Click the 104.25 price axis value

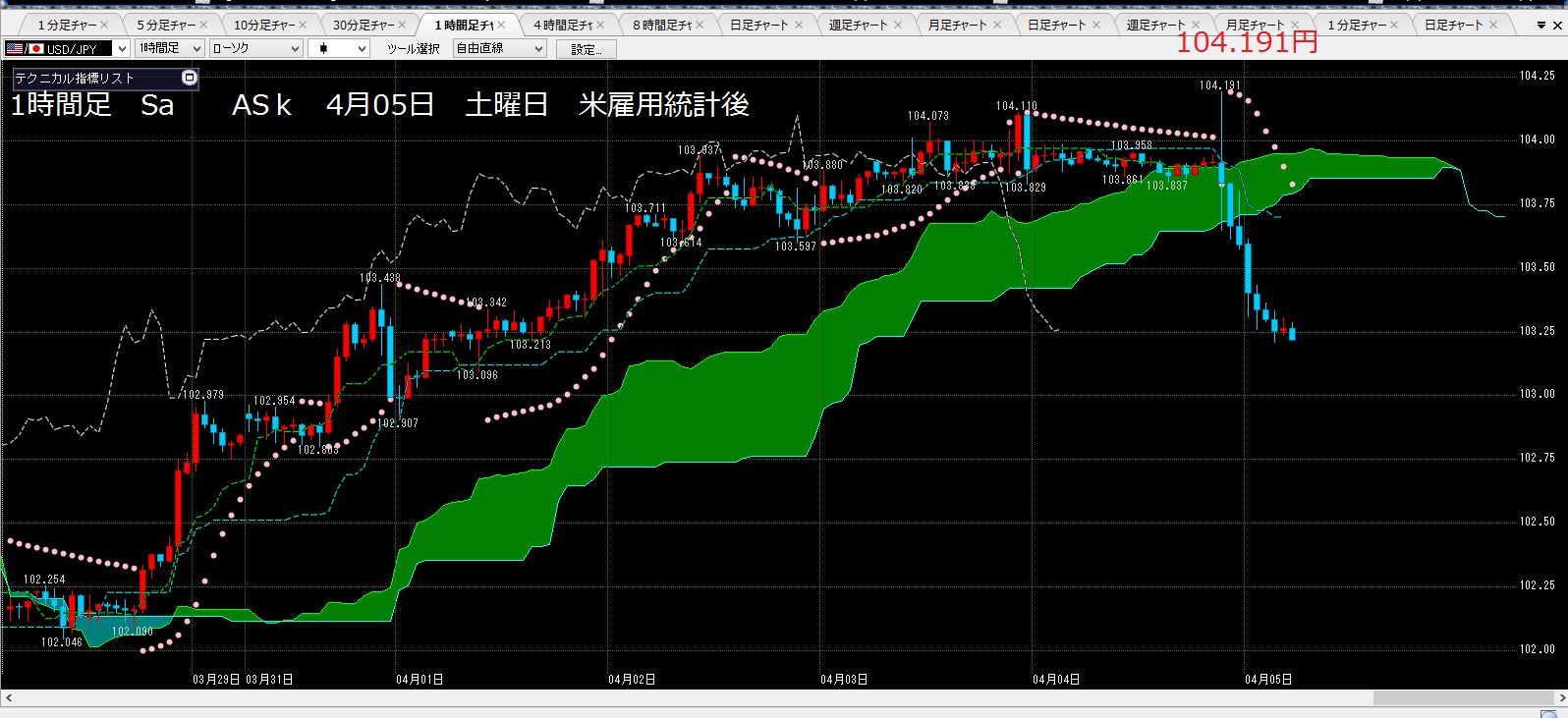click(1538, 76)
